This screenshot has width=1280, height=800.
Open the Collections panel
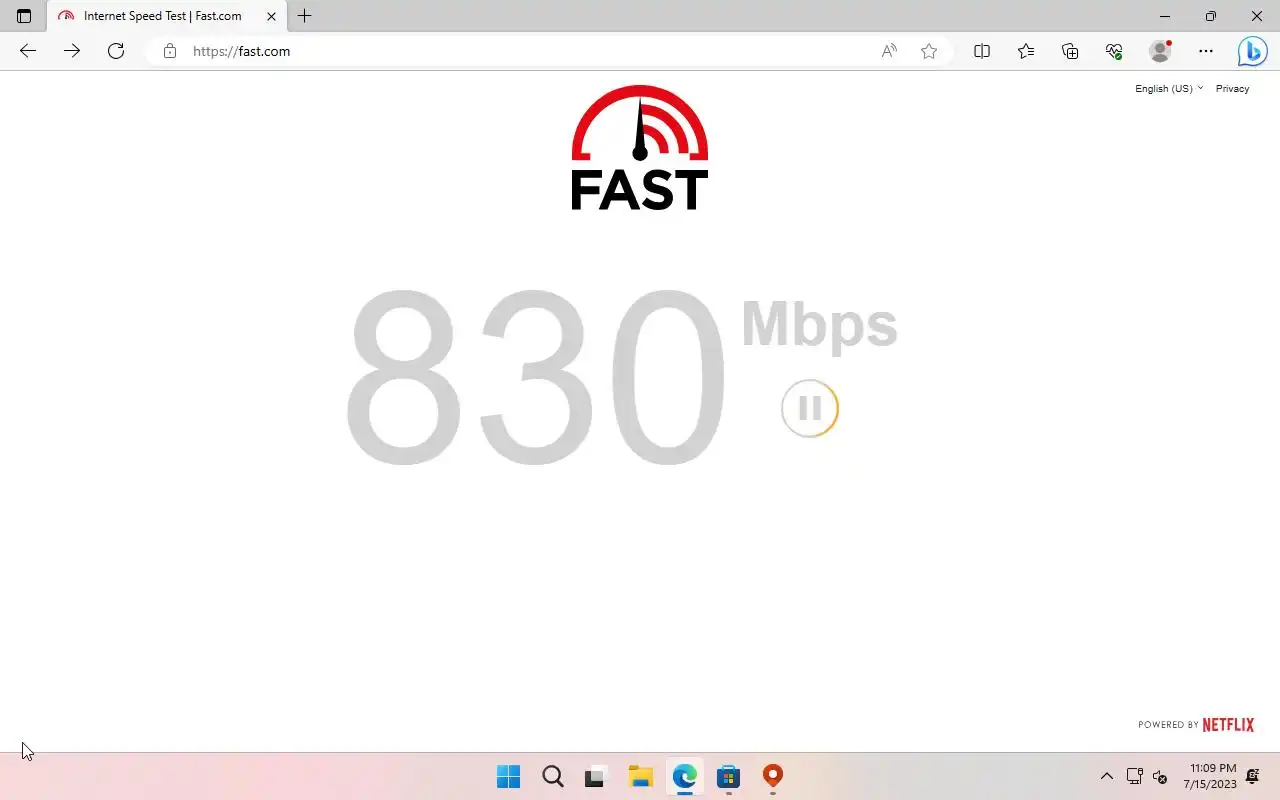(1070, 51)
